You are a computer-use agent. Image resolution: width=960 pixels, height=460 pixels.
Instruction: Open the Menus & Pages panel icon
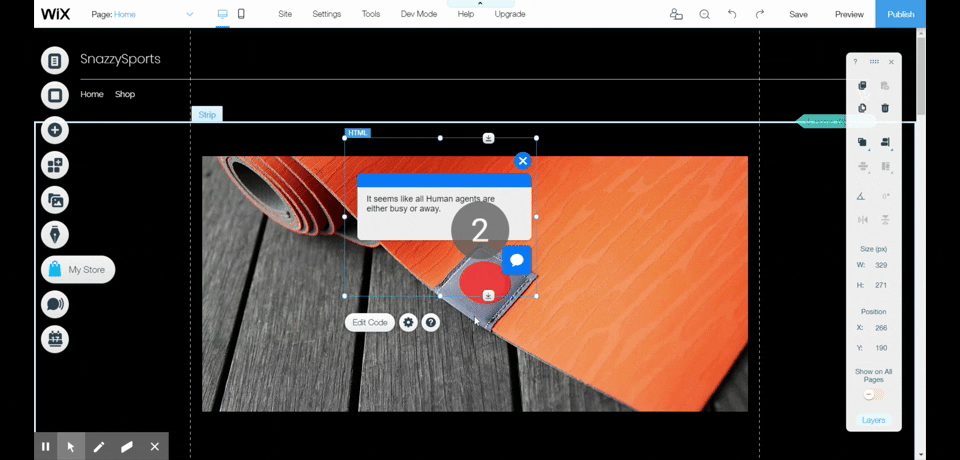(x=54, y=60)
